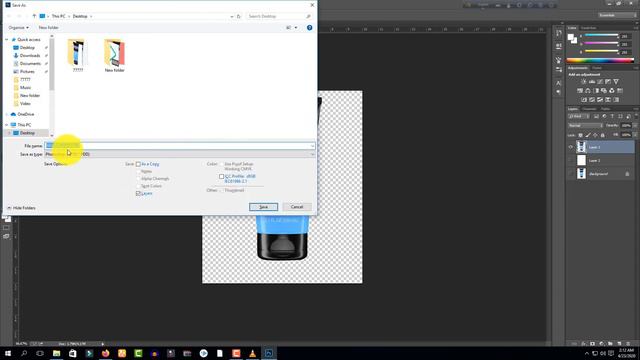Open the change view dropdown
The width and height of the screenshot is (640, 360).
tap(296, 28)
